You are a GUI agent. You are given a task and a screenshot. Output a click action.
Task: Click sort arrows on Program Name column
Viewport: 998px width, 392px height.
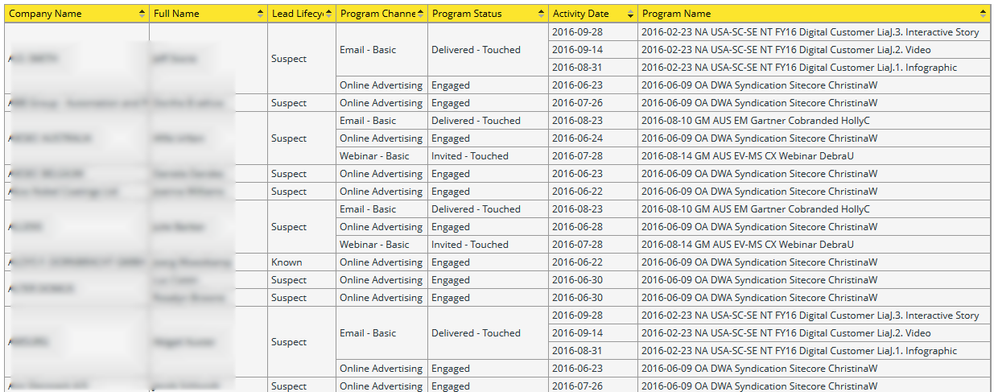(982, 14)
